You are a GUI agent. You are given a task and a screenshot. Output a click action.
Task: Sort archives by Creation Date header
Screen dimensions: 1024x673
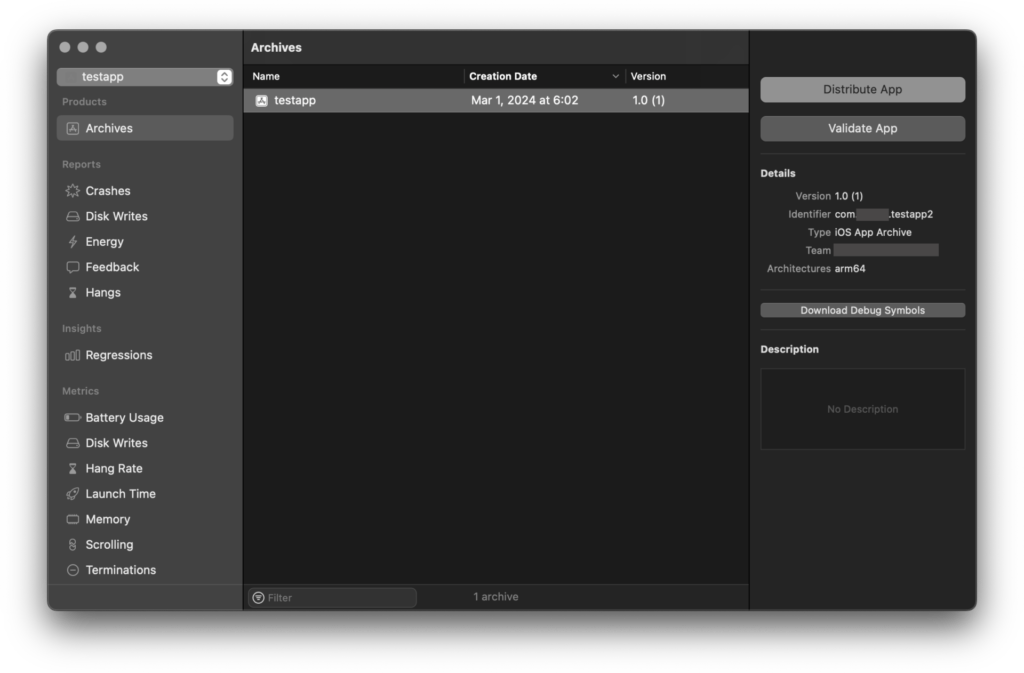click(x=544, y=76)
